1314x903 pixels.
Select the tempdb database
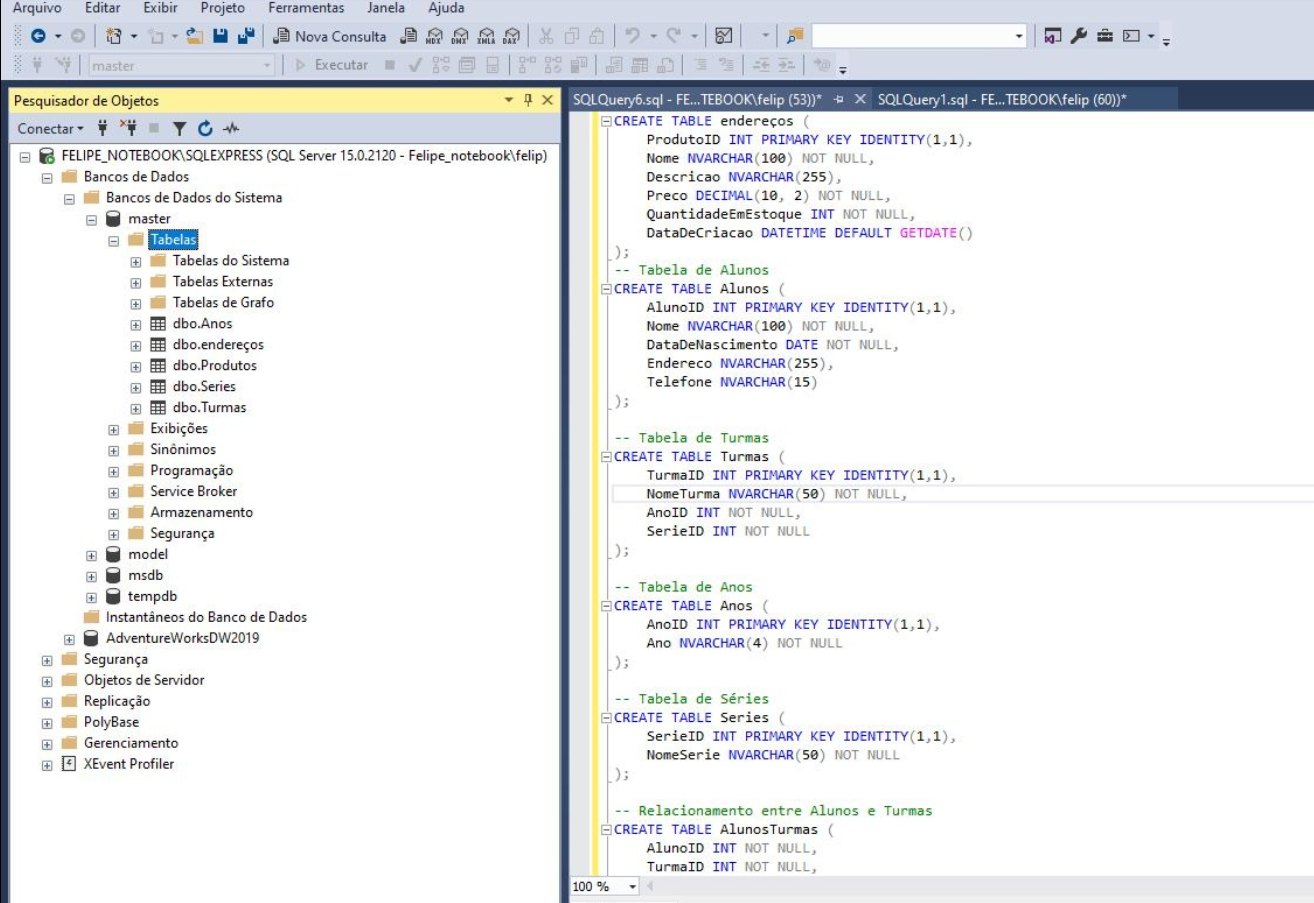152,597
